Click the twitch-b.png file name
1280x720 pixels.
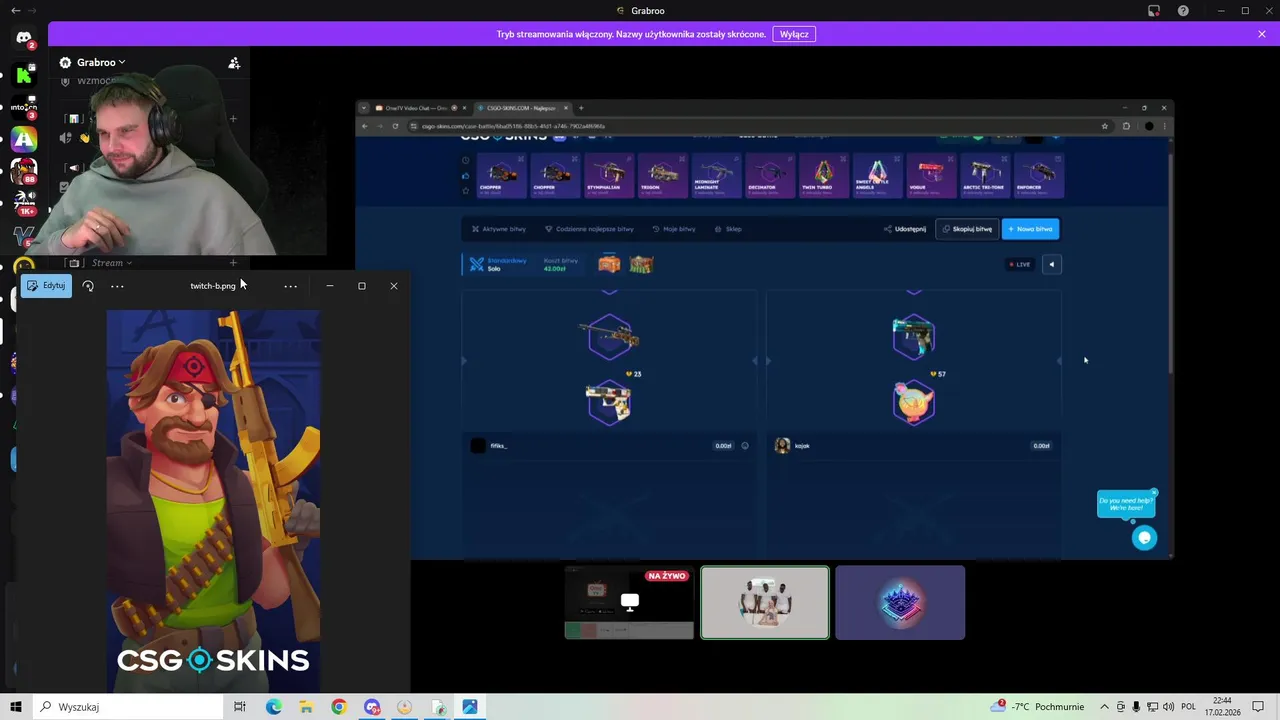(x=213, y=286)
